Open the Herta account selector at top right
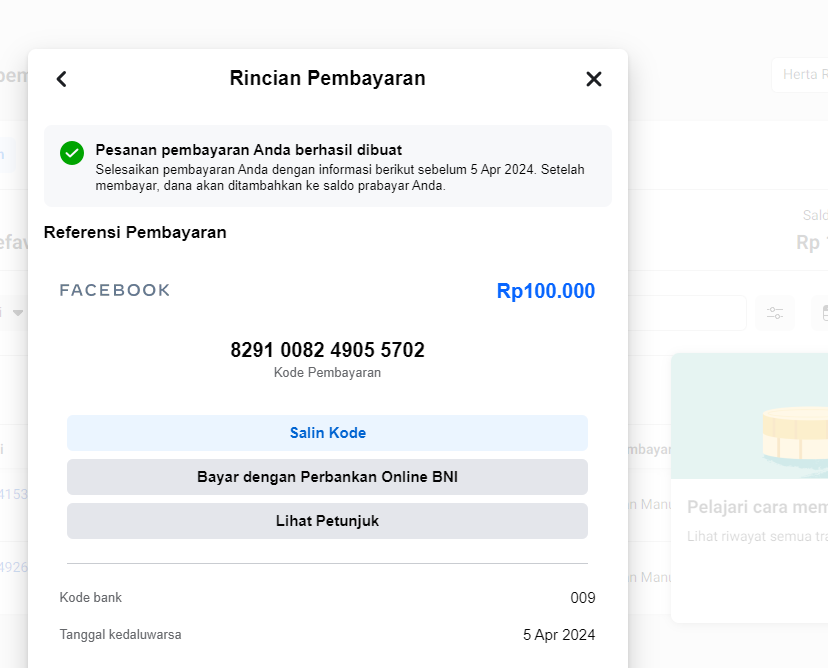 pyautogui.click(x=800, y=75)
